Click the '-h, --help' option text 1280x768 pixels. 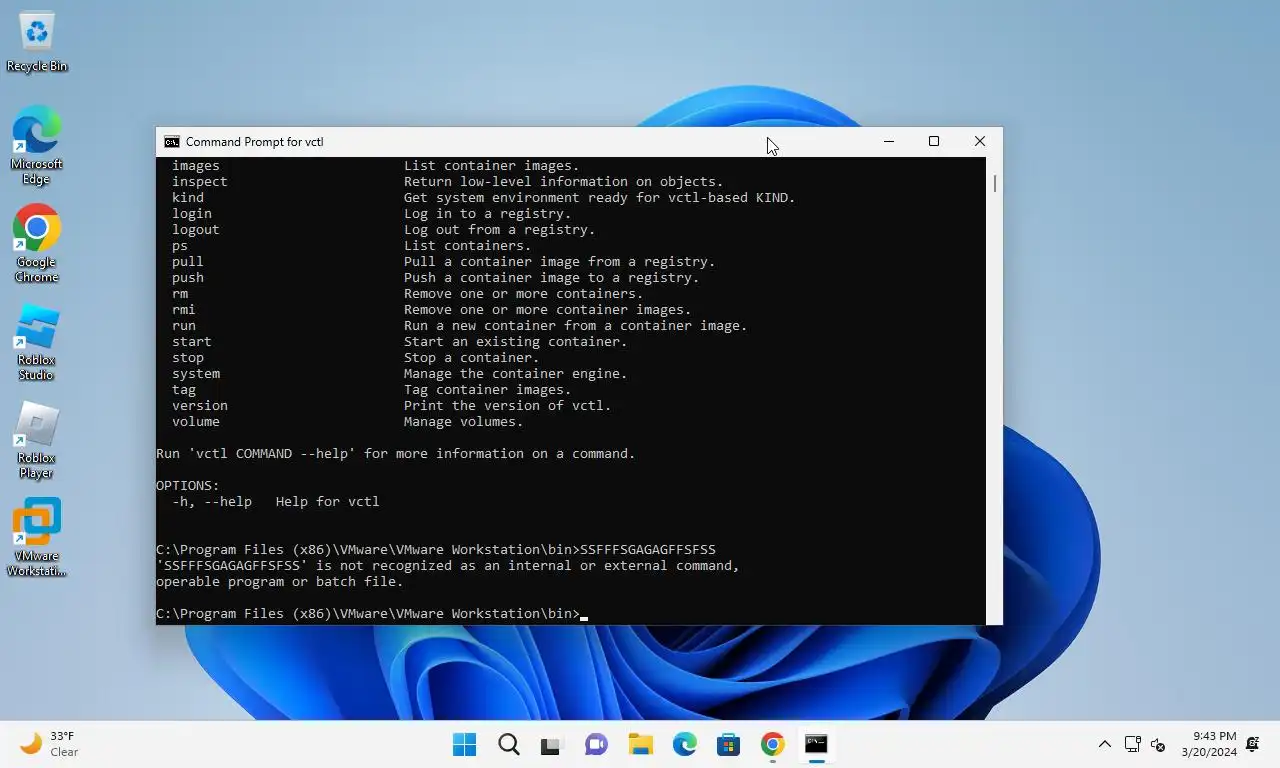[212, 502]
